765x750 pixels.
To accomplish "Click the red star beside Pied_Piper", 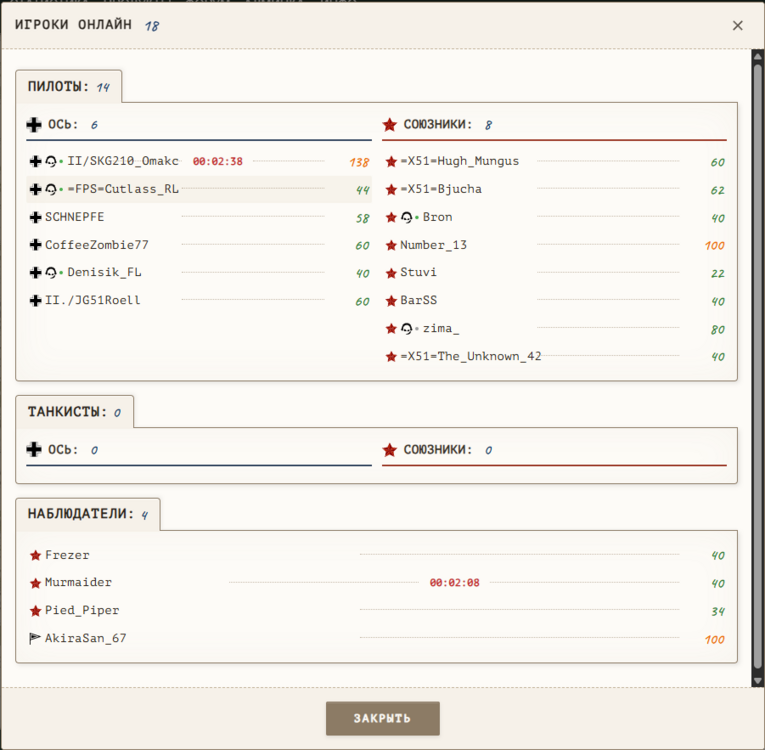I will pos(35,610).
